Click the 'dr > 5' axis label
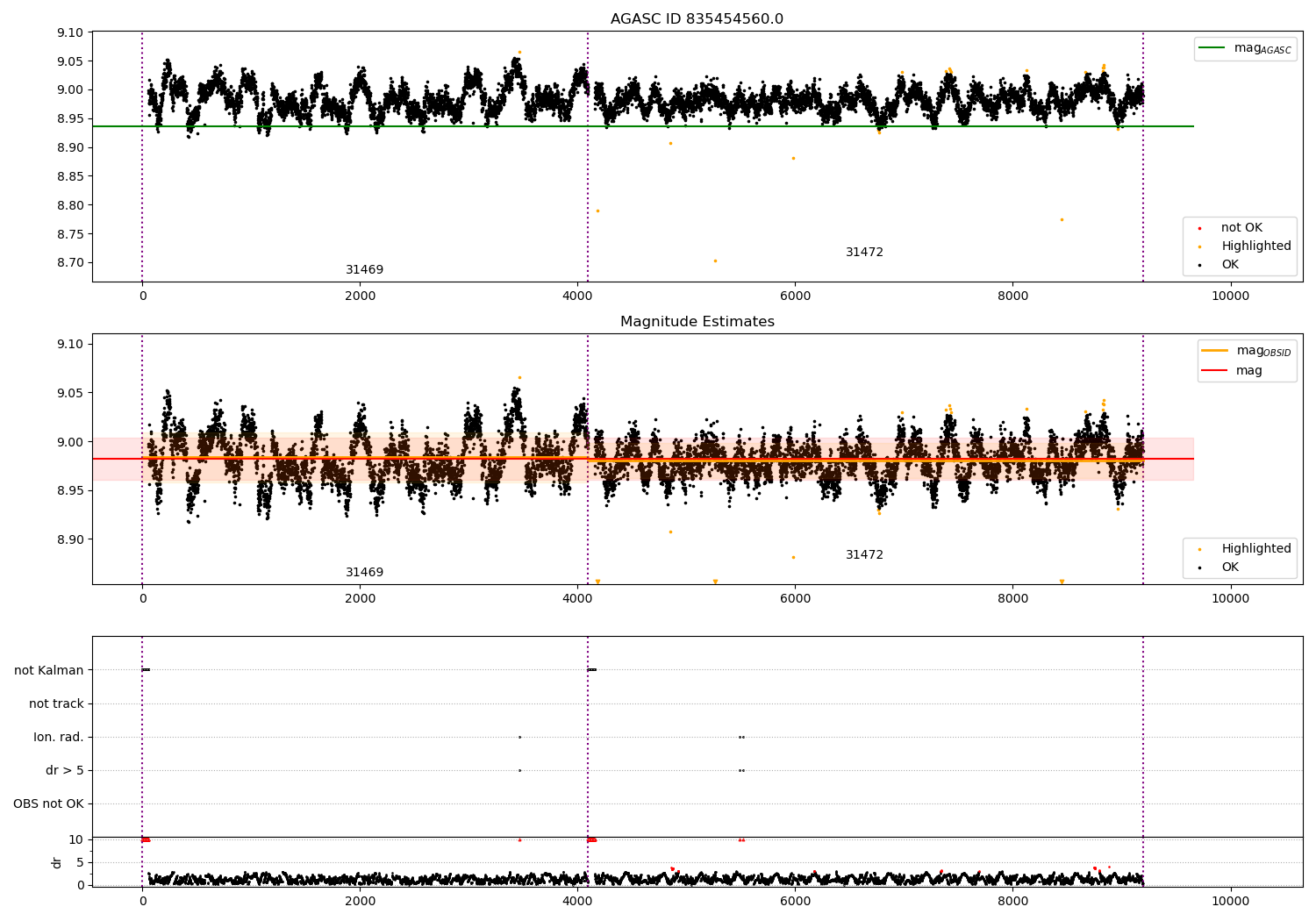 65,771
